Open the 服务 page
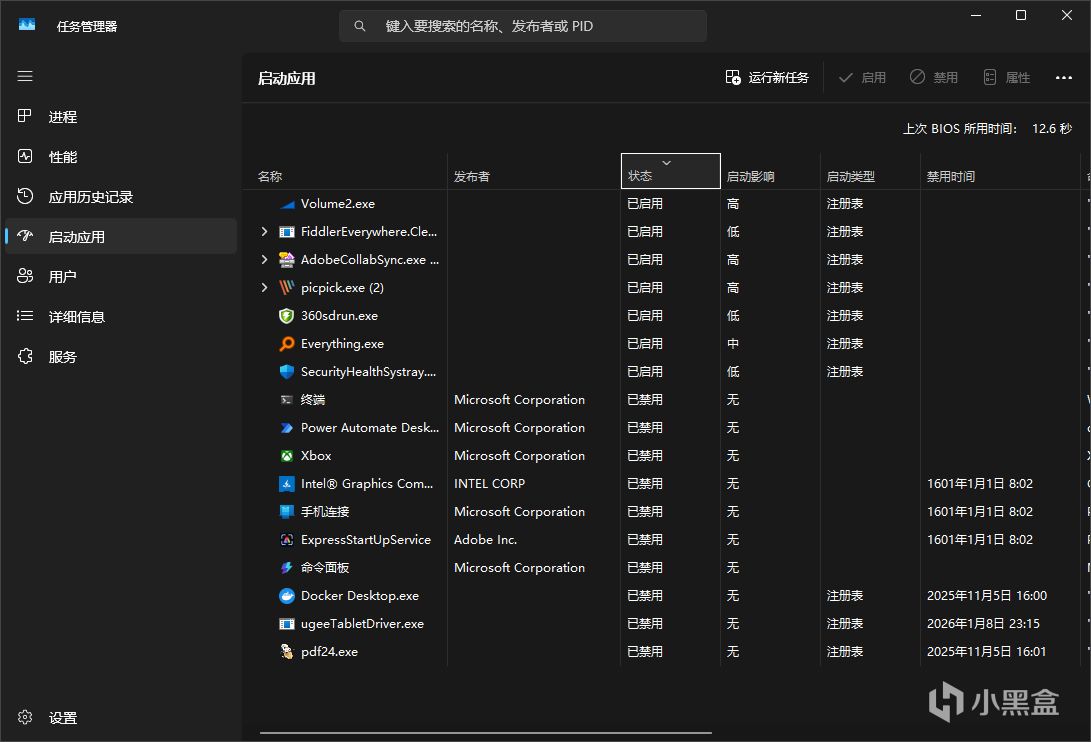Screen dimensions: 1091x742 click(121, 357)
